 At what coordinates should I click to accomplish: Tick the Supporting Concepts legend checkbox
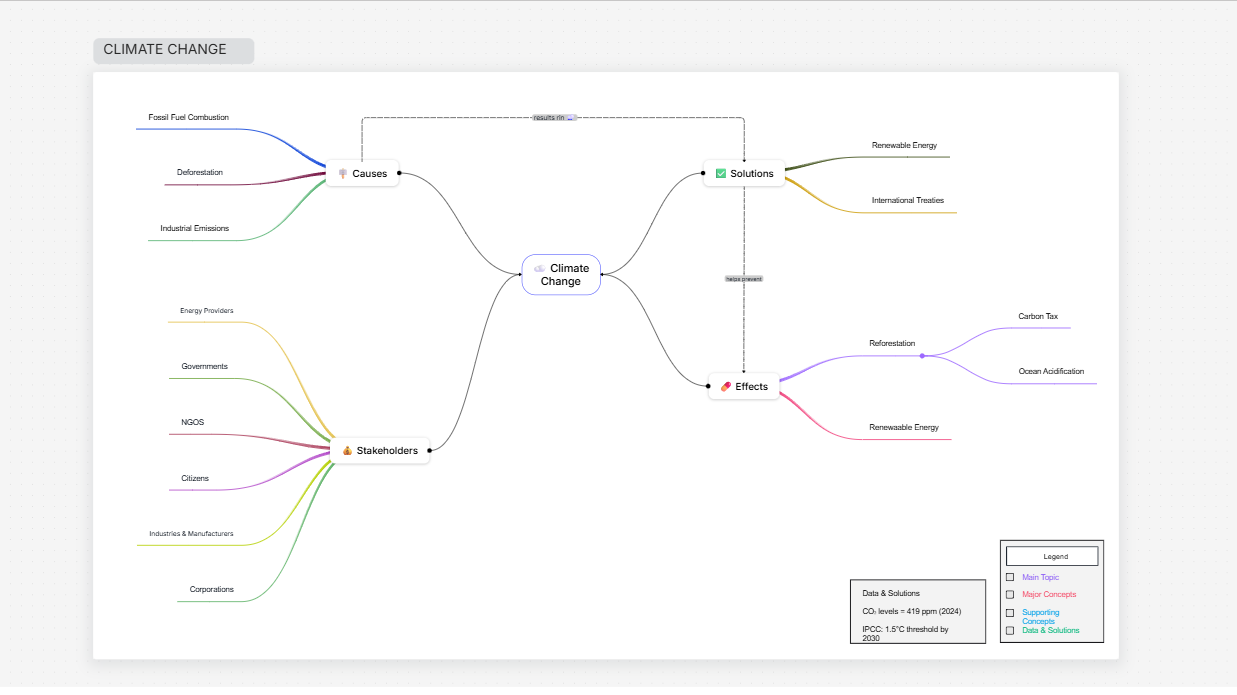pyautogui.click(x=1010, y=612)
